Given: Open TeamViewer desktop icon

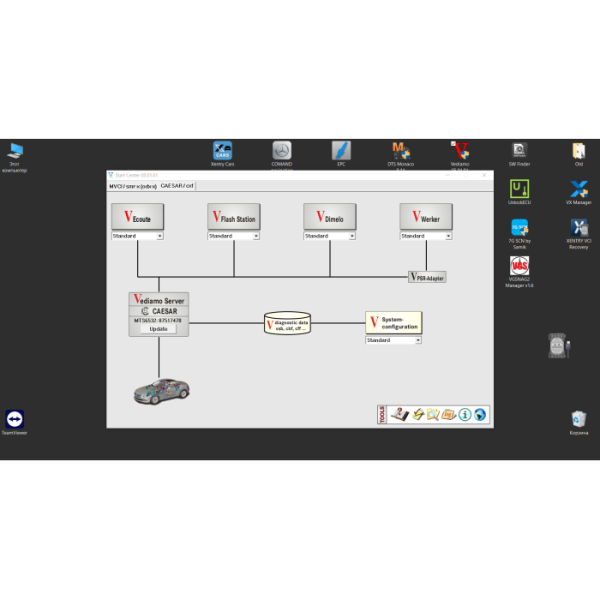Looking at the screenshot, I should pyautogui.click(x=14, y=420).
